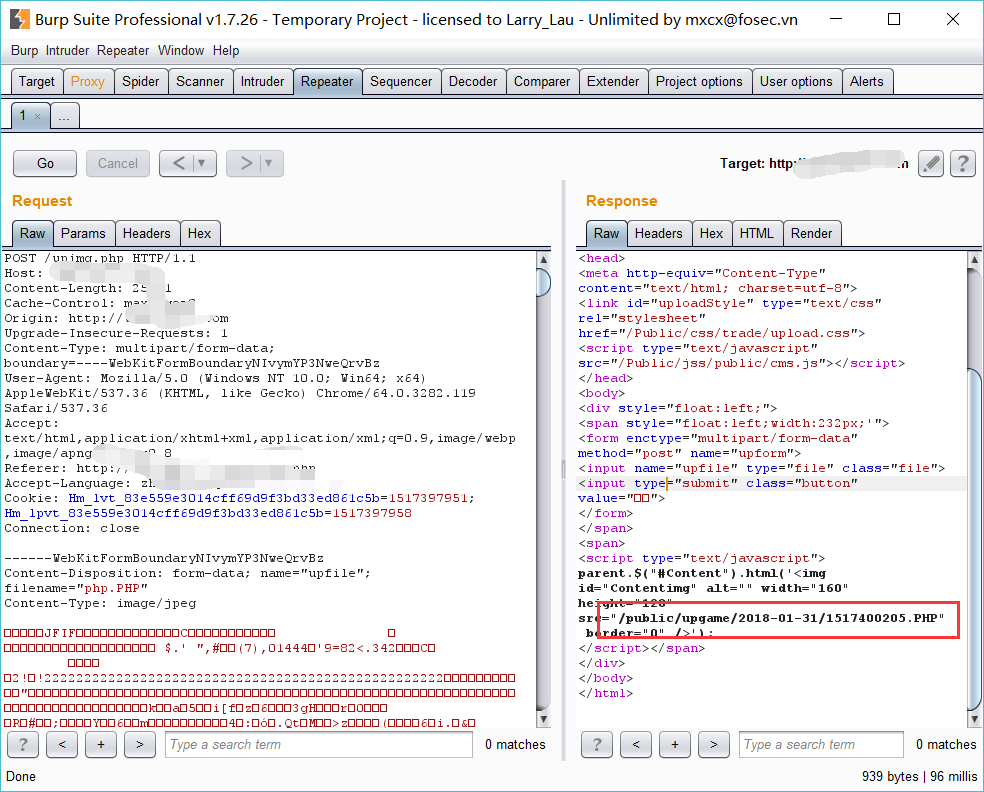Click the Cancel button
The width and height of the screenshot is (984, 792).
pyautogui.click(x=118, y=163)
